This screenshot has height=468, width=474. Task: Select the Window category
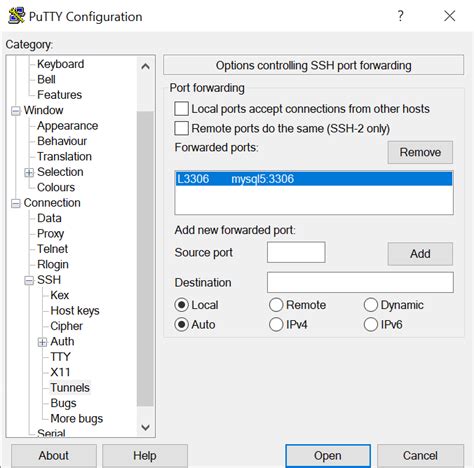pyautogui.click(x=43, y=110)
